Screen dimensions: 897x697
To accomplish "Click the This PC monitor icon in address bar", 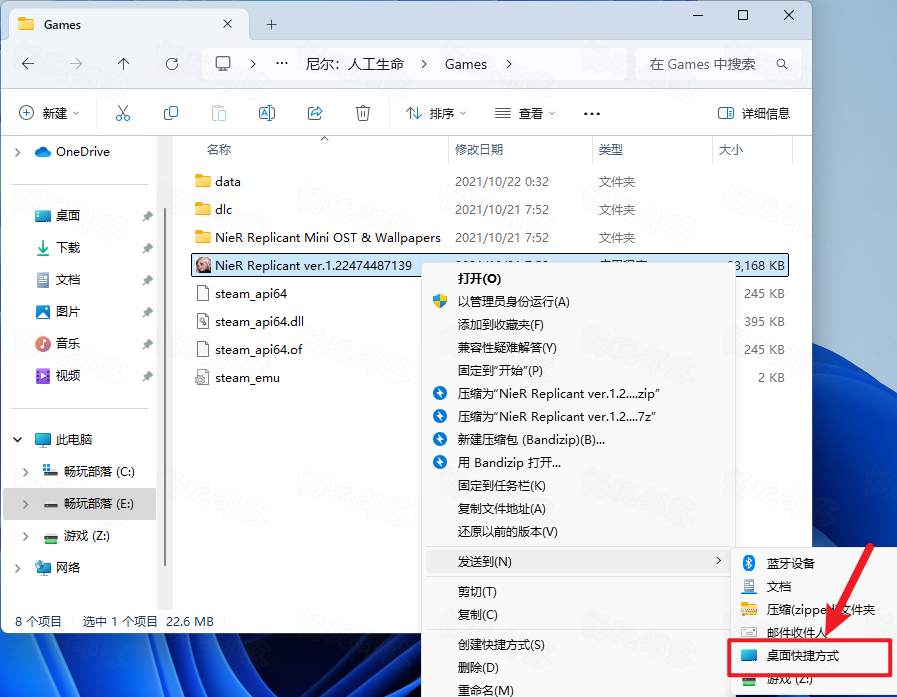I will coord(223,64).
